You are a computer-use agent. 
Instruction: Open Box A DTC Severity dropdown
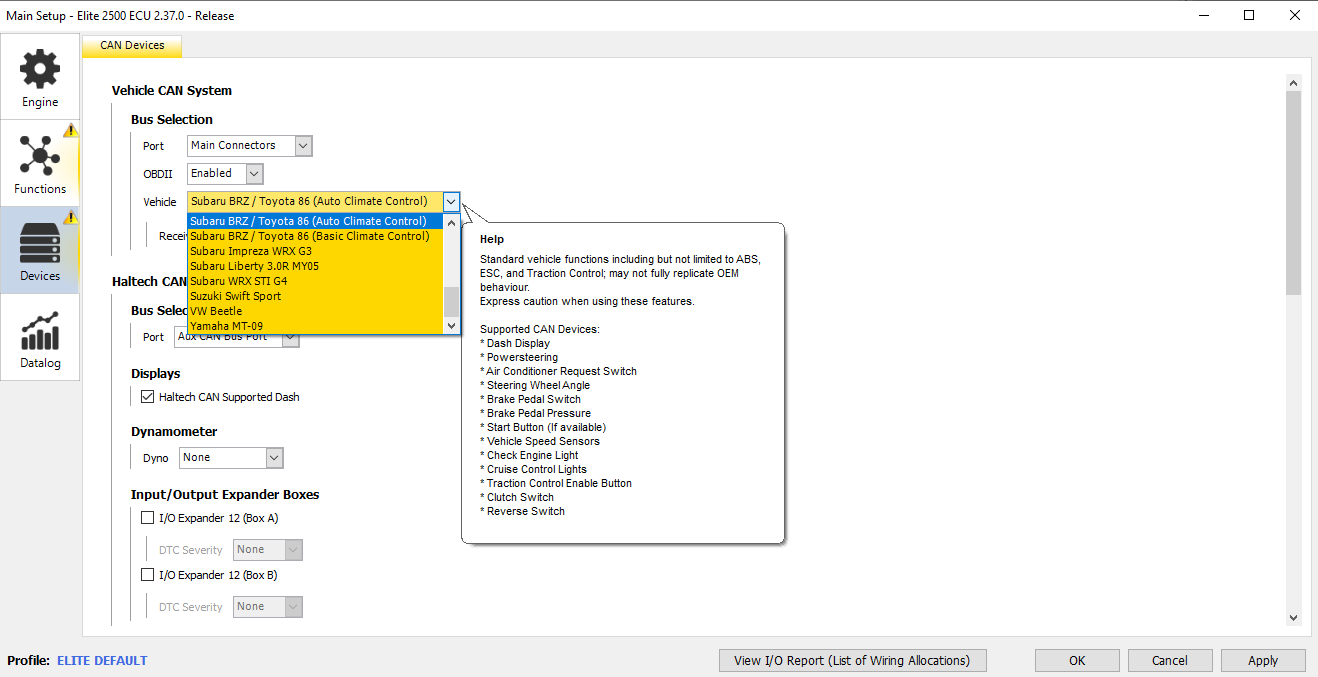tap(268, 550)
